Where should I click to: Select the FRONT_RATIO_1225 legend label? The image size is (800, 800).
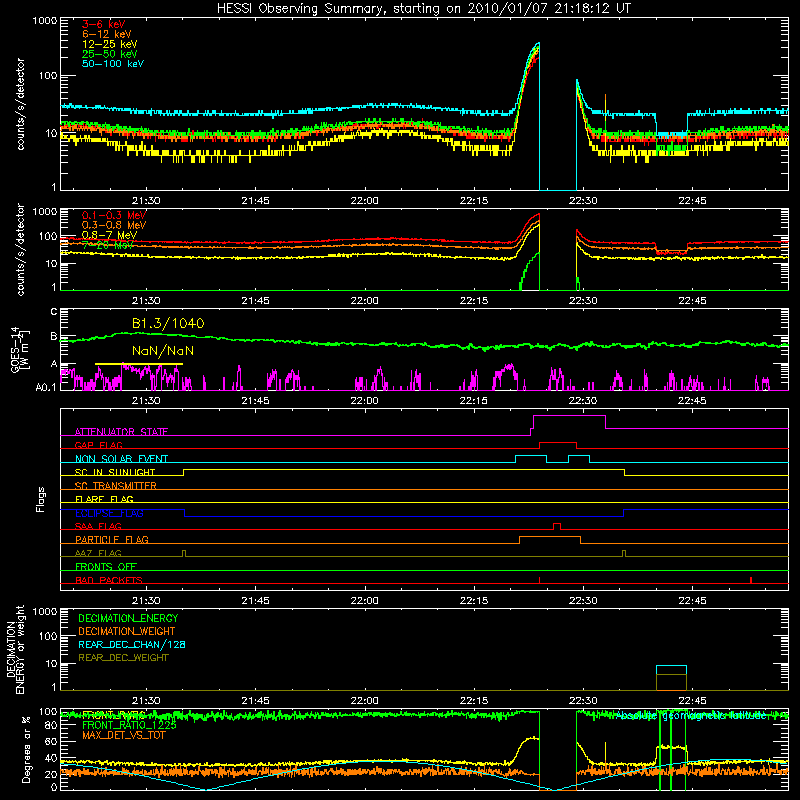click(129, 725)
